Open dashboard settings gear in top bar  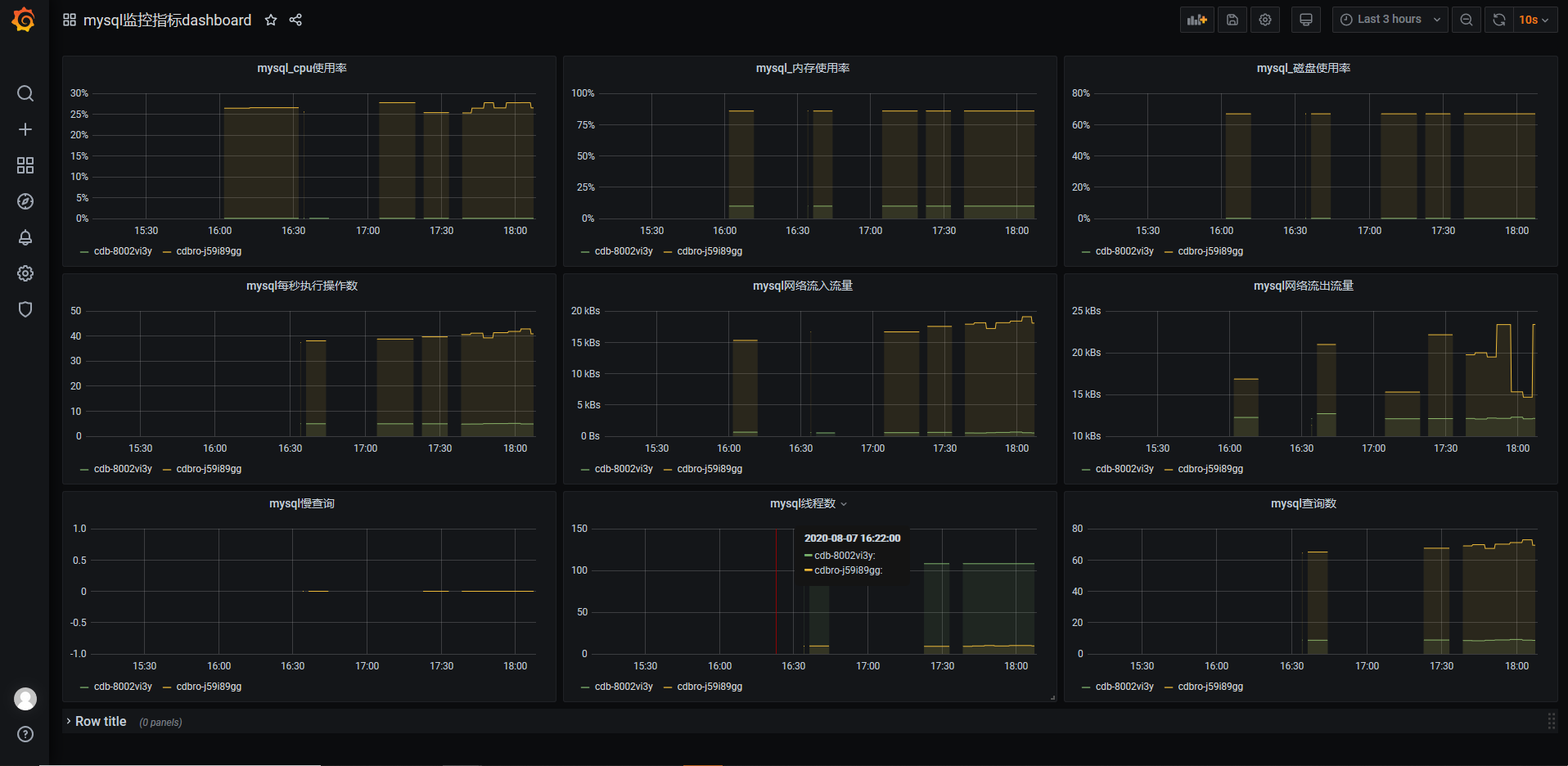[x=1265, y=20]
